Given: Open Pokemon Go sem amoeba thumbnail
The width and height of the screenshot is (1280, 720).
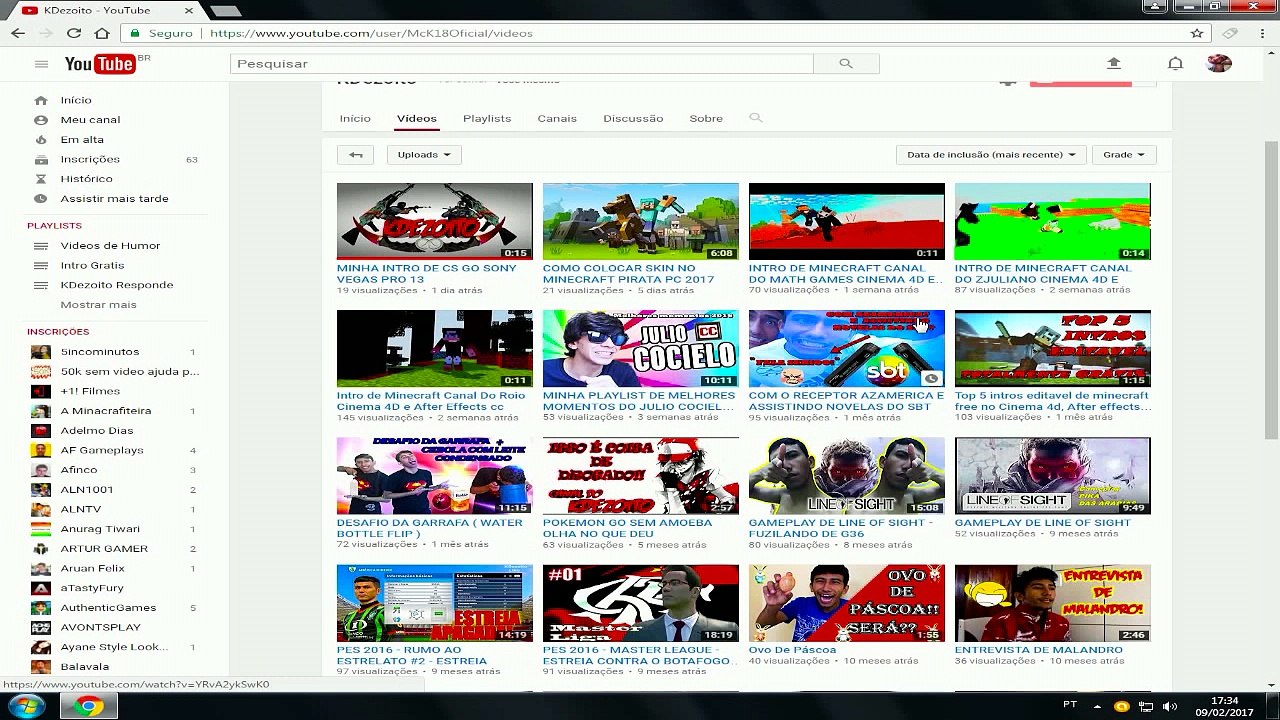Looking at the screenshot, I should (x=640, y=475).
